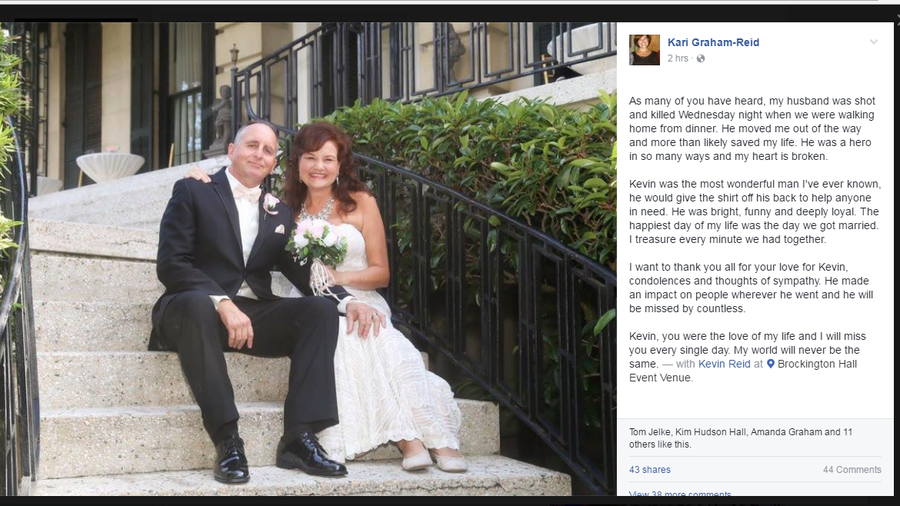Open the 43 shares link
900x506 pixels.
650,469
